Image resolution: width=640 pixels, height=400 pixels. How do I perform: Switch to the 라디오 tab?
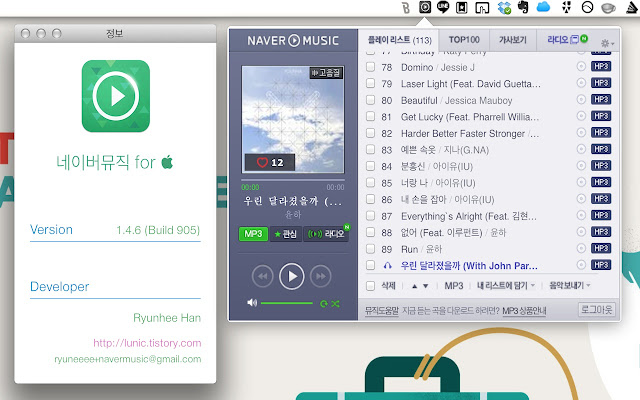(x=567, y=40)
